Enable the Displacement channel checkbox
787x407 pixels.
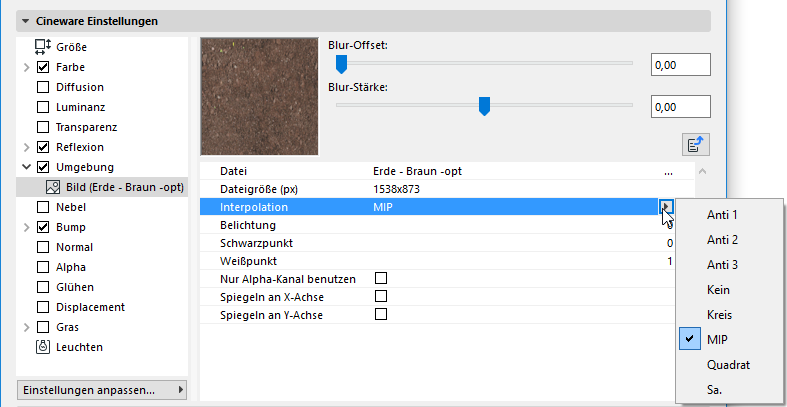tap(43, 307)
